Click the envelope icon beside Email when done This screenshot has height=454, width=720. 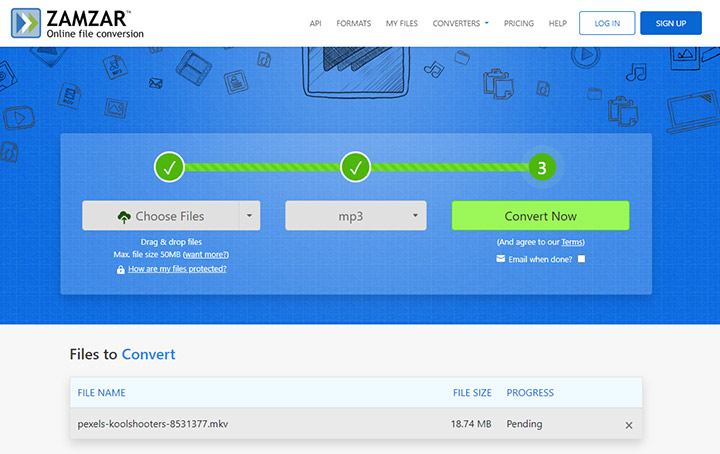coord(501,259)
